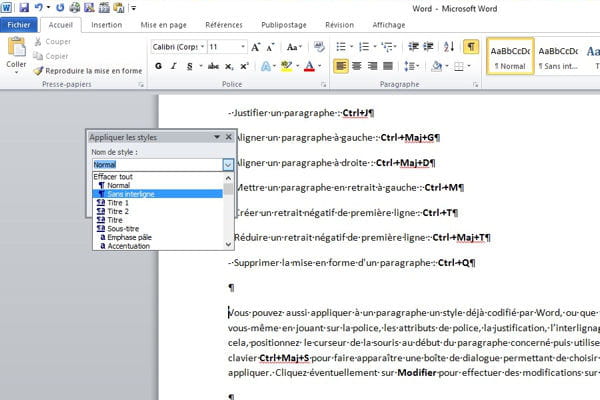Open the highlight color dropdown arrow
Screen dimensions: 600x400
(297, 66)
